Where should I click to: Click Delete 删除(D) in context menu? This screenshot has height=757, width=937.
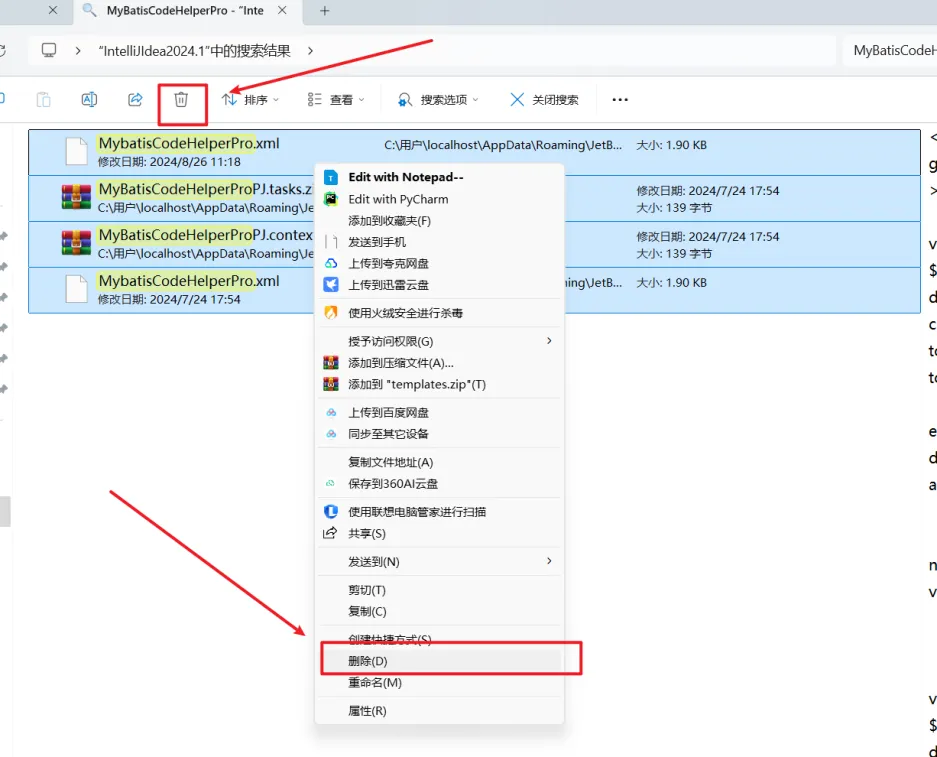click(439, 661)
